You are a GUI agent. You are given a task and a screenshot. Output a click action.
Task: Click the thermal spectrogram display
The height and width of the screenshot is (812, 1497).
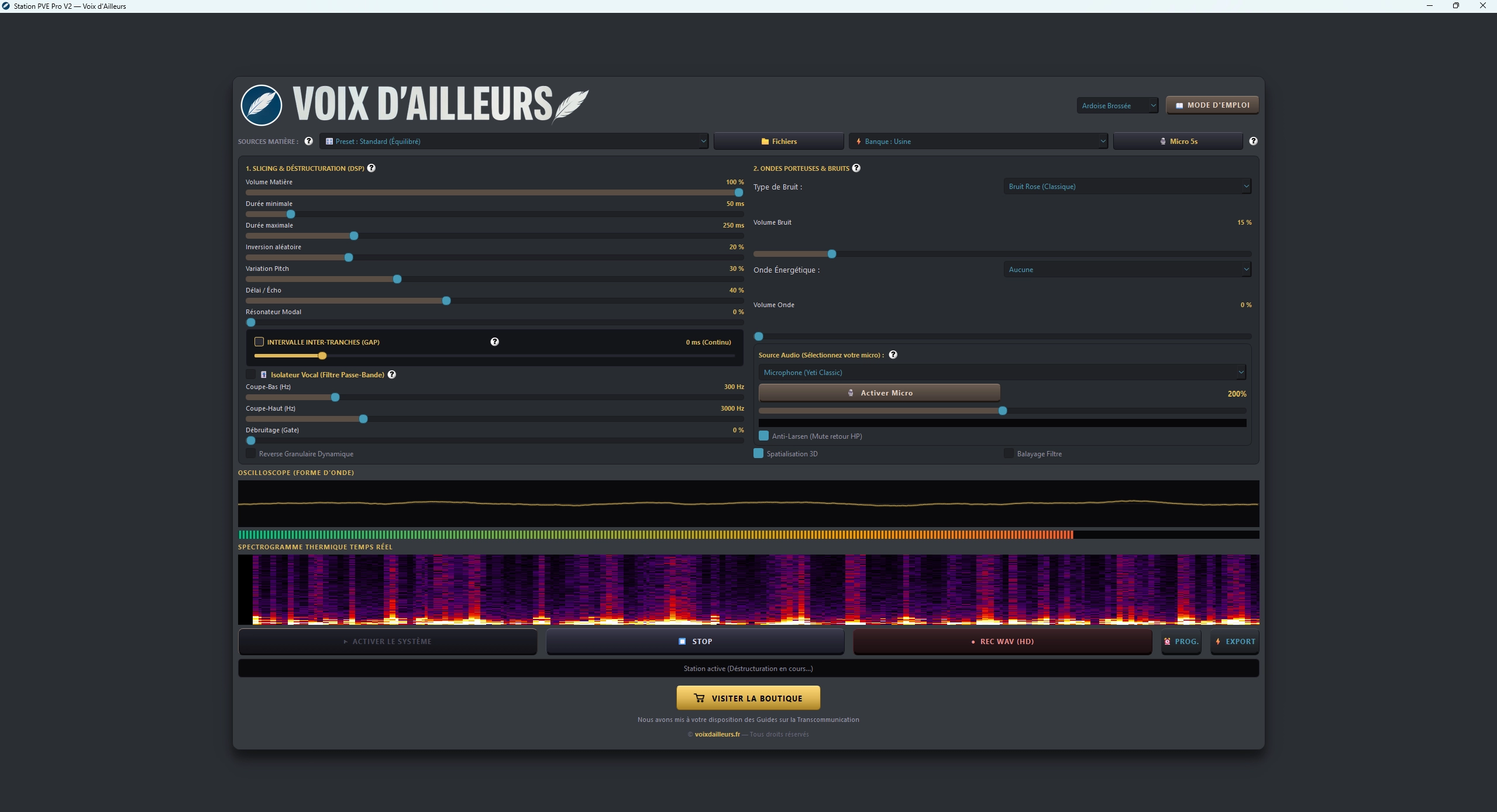(x=748, y=590)
